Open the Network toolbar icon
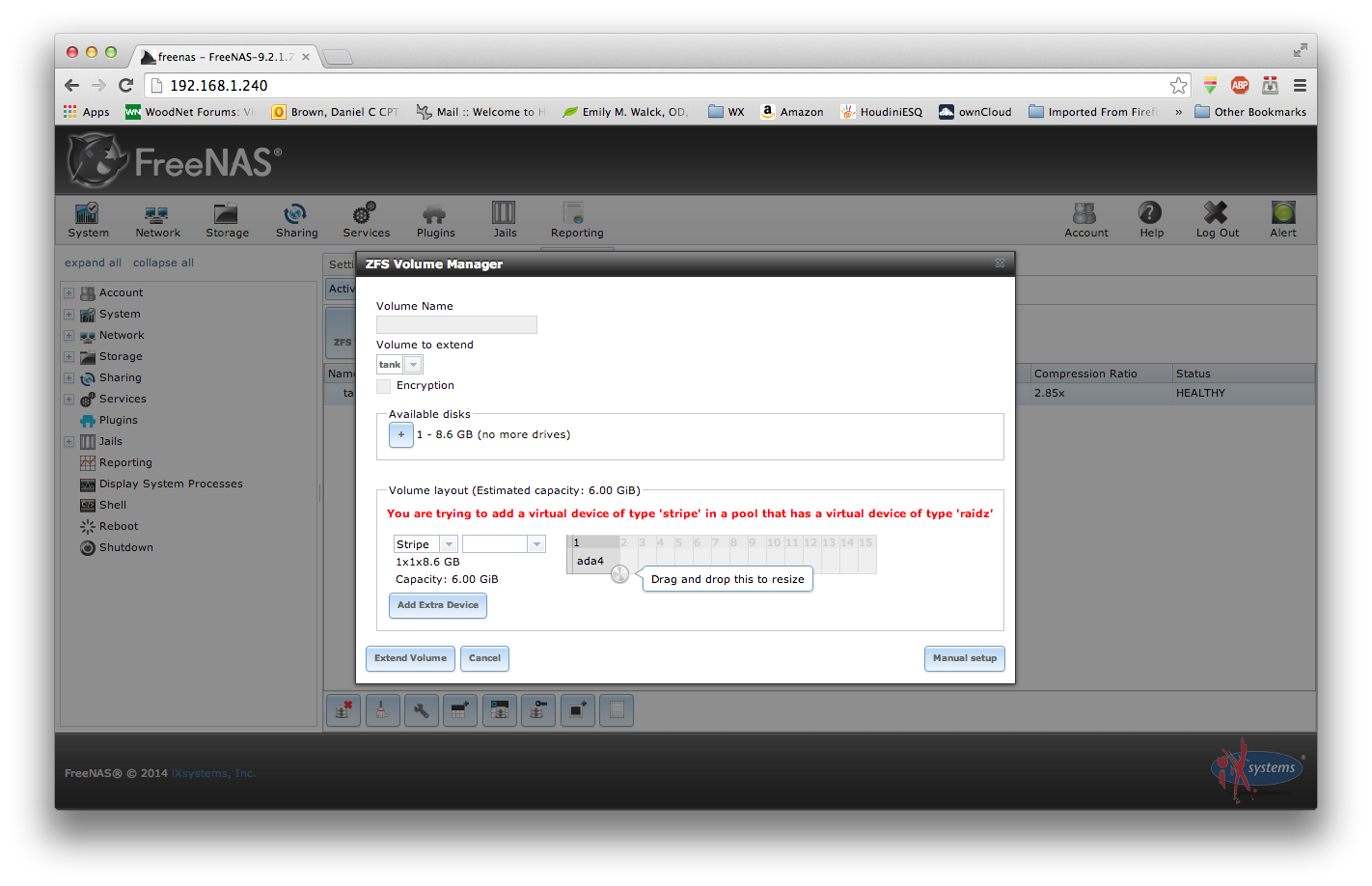The height and width of the screenshot is (886, 1372). point(157,220)
